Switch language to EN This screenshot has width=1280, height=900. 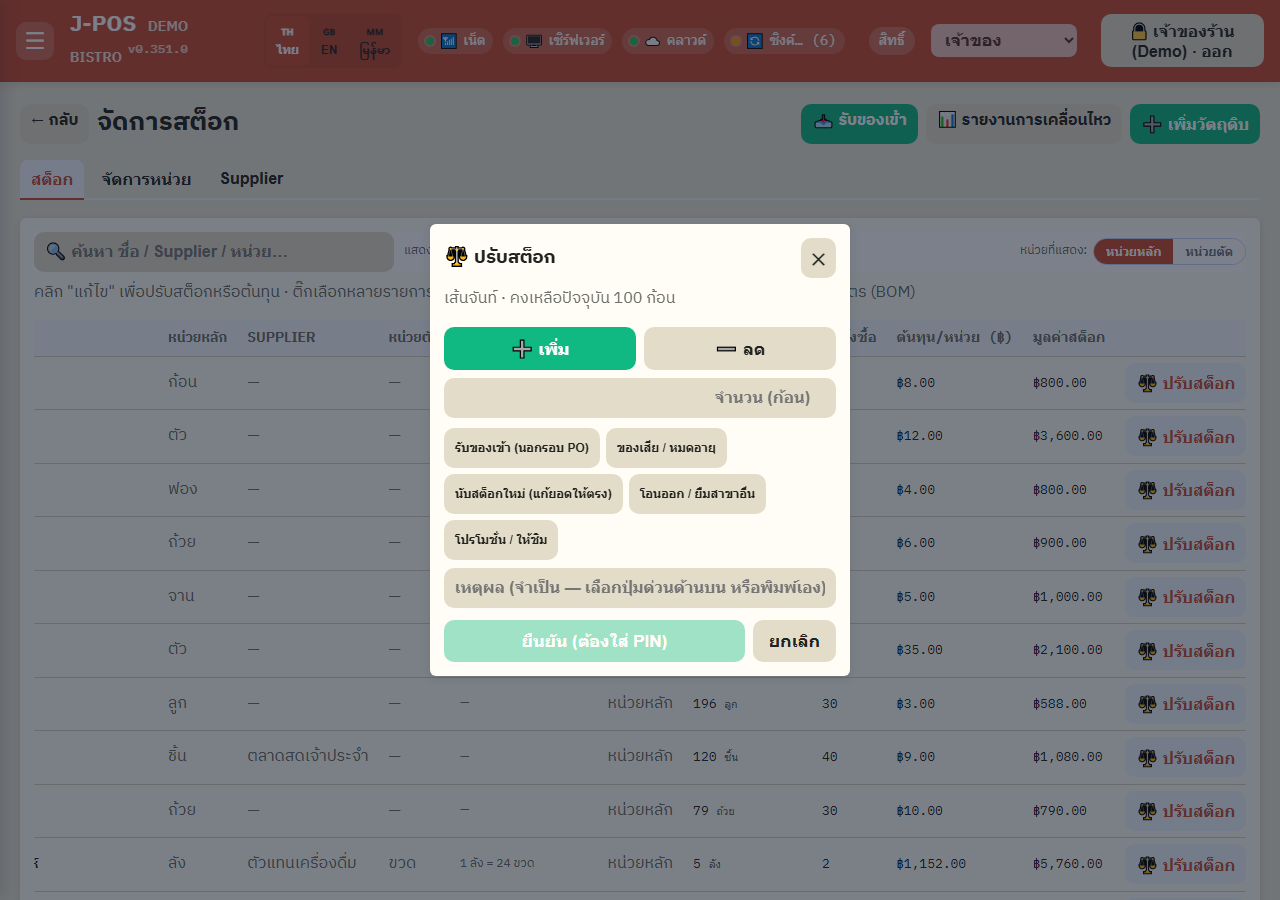point(329,41)
